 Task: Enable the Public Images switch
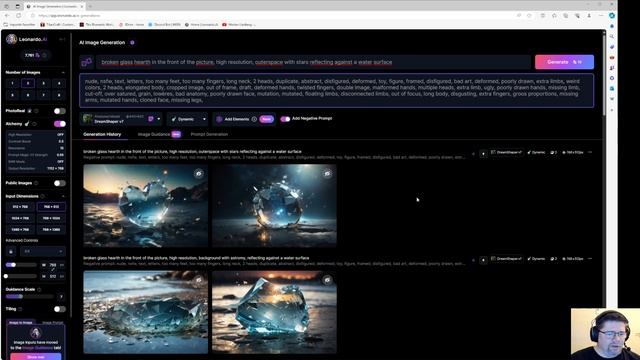click(60, 183)
